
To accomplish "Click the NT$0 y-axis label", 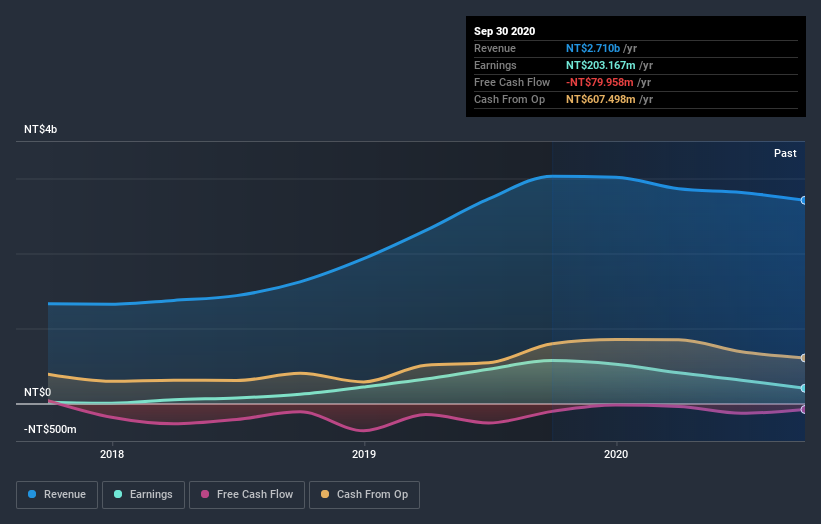I will point(38,392).
